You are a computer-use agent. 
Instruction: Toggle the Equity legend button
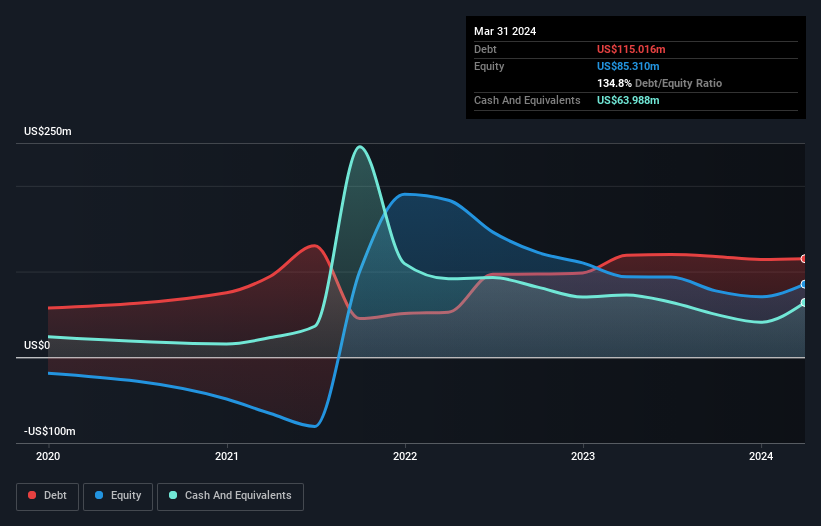pos(118,496)
